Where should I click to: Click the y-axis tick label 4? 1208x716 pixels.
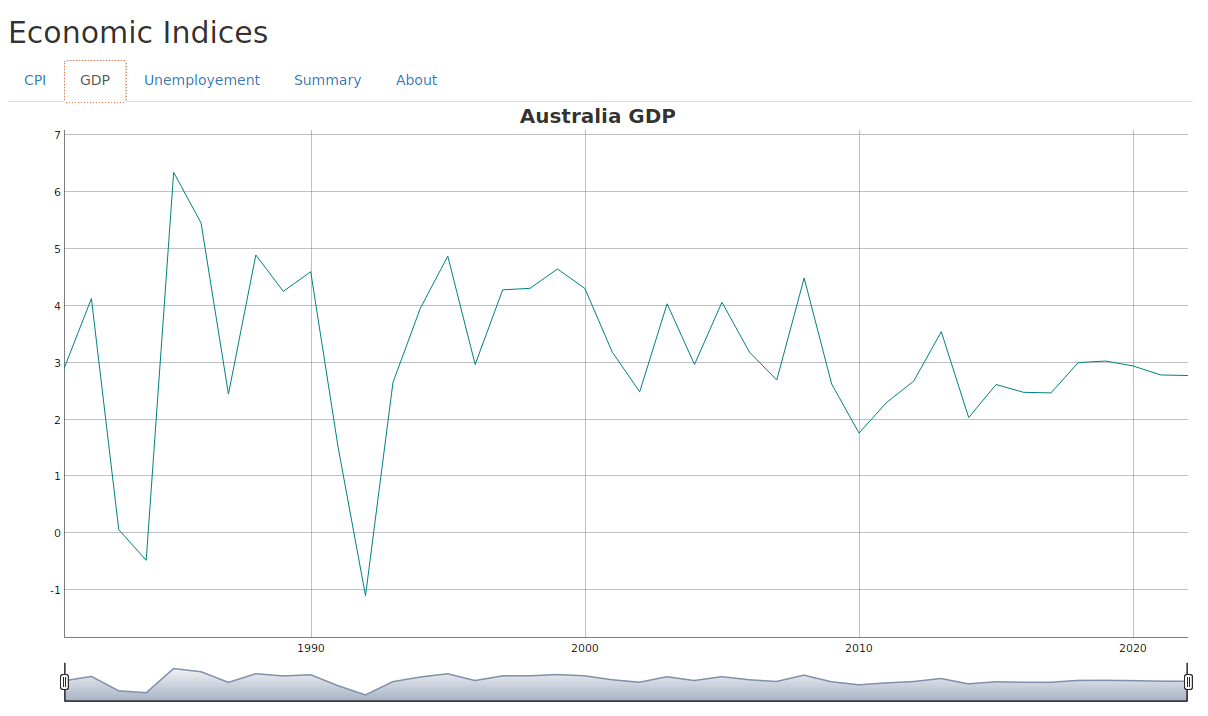[x=57, y=306]
